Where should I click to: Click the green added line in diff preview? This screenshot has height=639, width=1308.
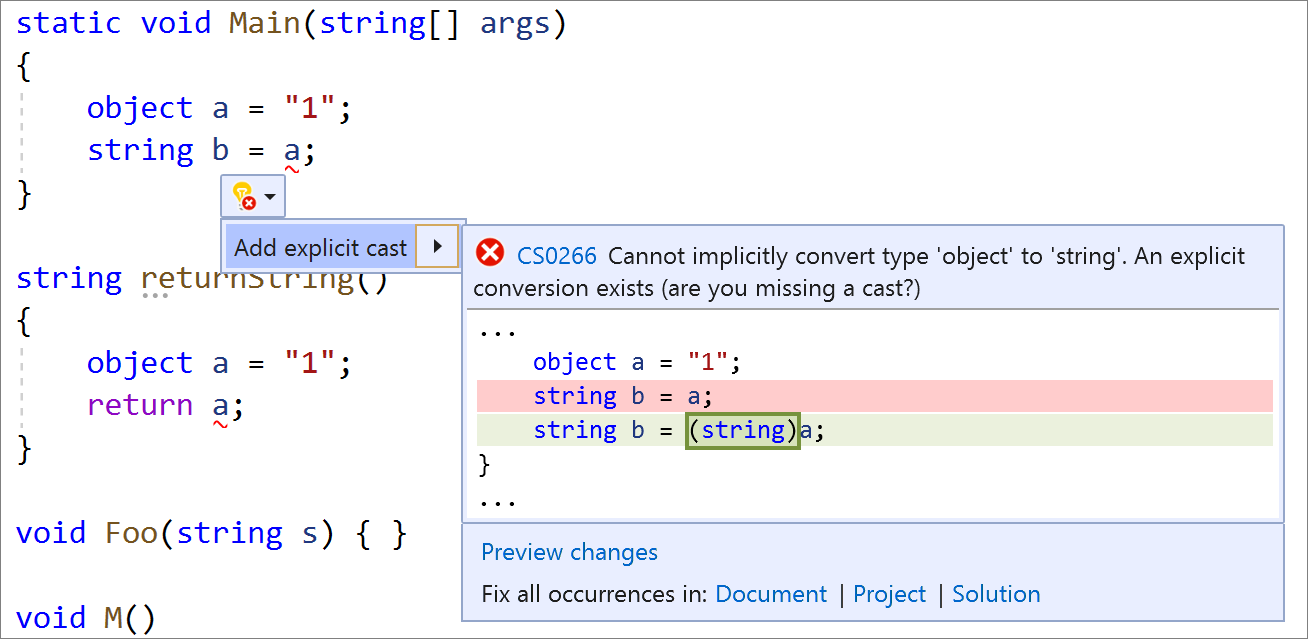874,430
